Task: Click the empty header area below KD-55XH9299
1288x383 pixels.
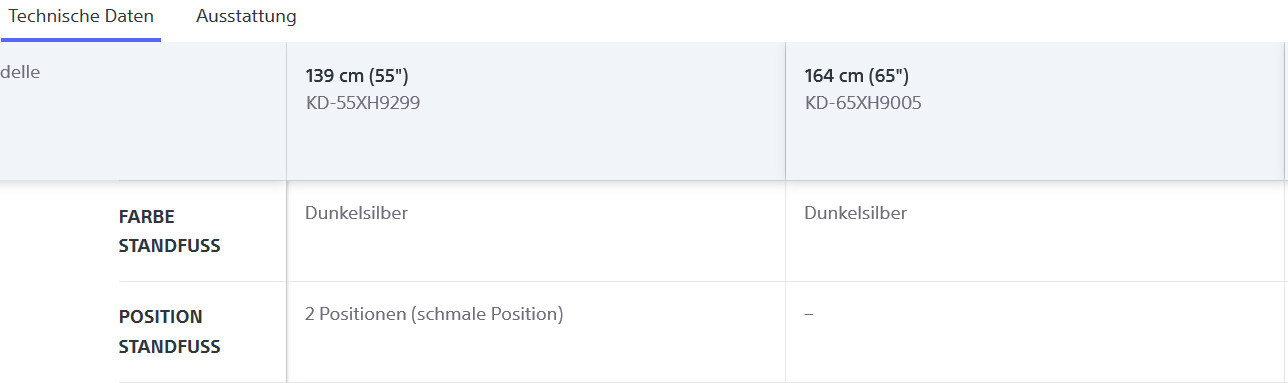Action: pos(535,147)
